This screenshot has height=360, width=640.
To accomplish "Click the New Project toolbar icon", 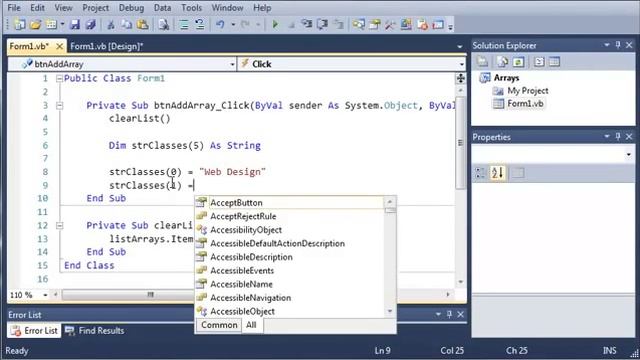I will pos(19,25).
